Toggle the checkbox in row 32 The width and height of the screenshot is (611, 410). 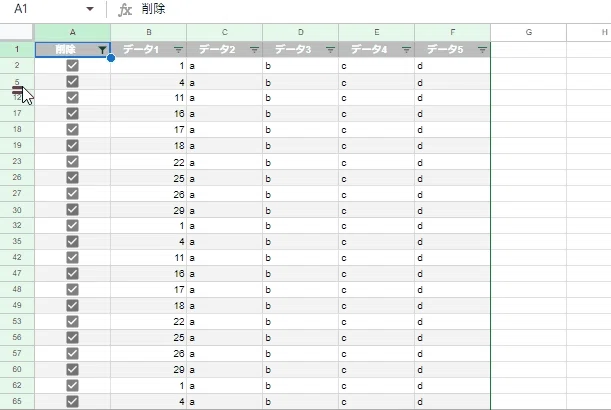[72, 225]
